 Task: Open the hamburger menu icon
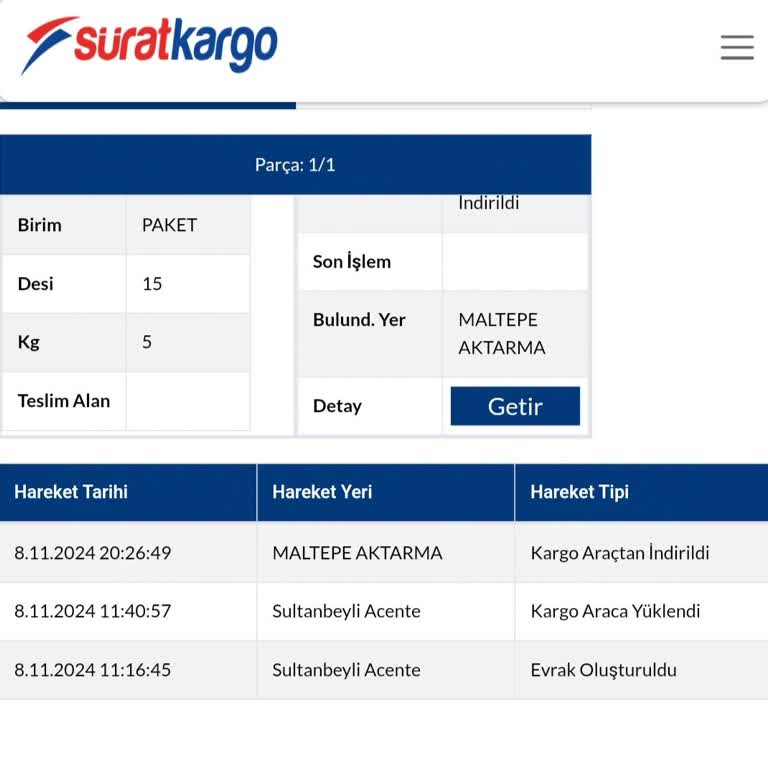tap(737, 47)
